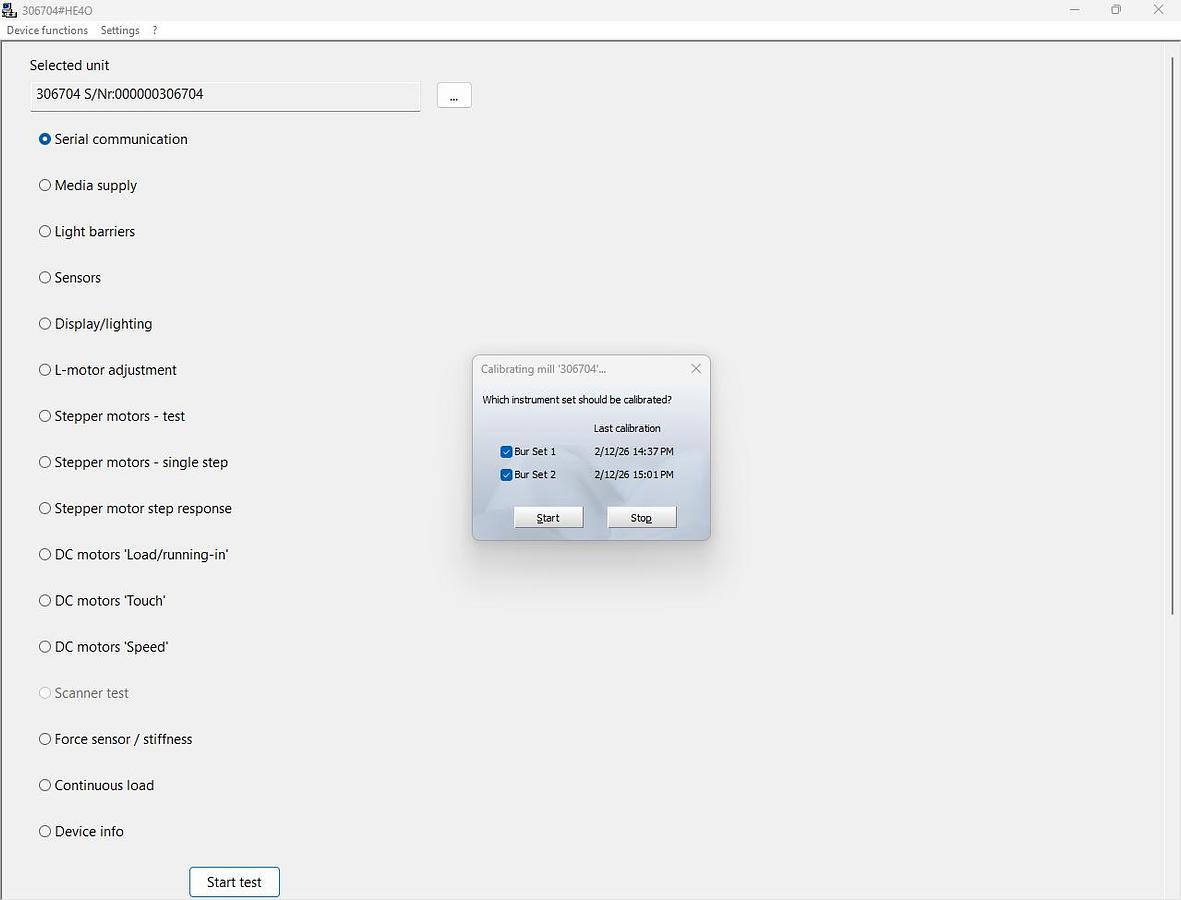Open the question mark help menu
This screenshot has height=900, width=1181.
154,30
